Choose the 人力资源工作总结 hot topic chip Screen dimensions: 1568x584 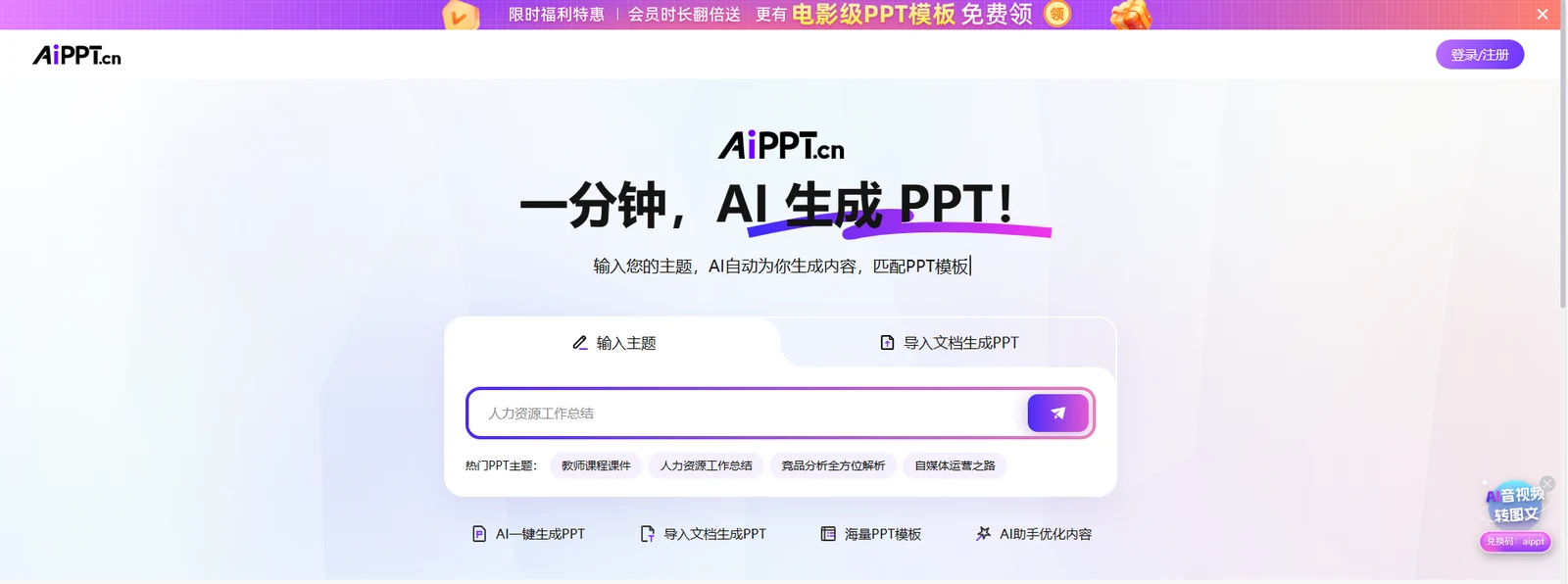pyautogui.click(x=706, y=465)
